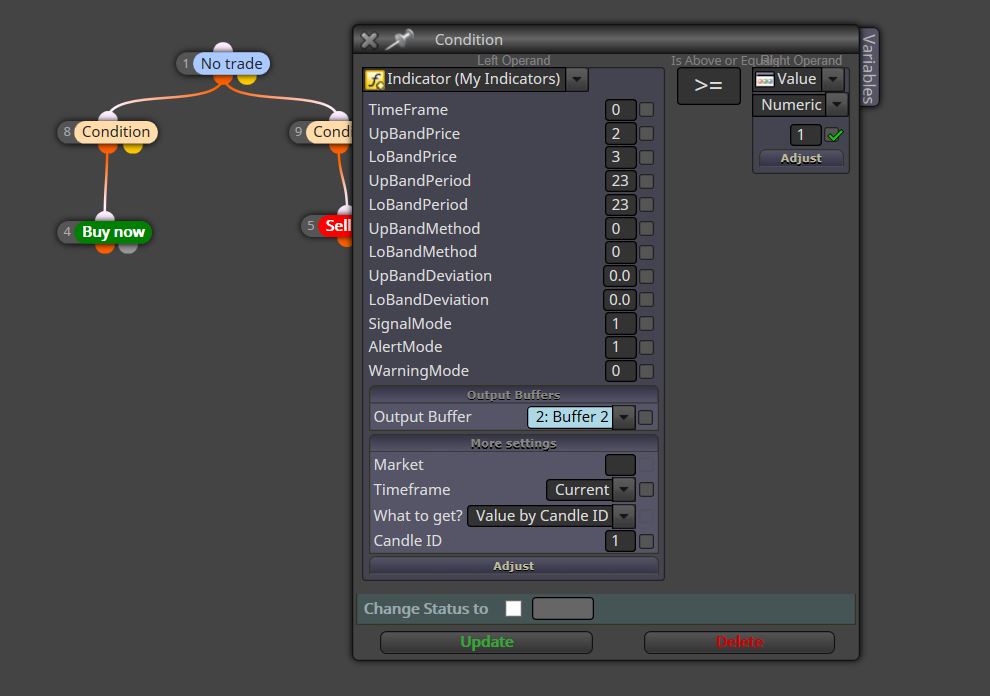Click SignalMode value field
Image resolution: width=990 pixels, height=696 pixels.
tap(620, 323)
